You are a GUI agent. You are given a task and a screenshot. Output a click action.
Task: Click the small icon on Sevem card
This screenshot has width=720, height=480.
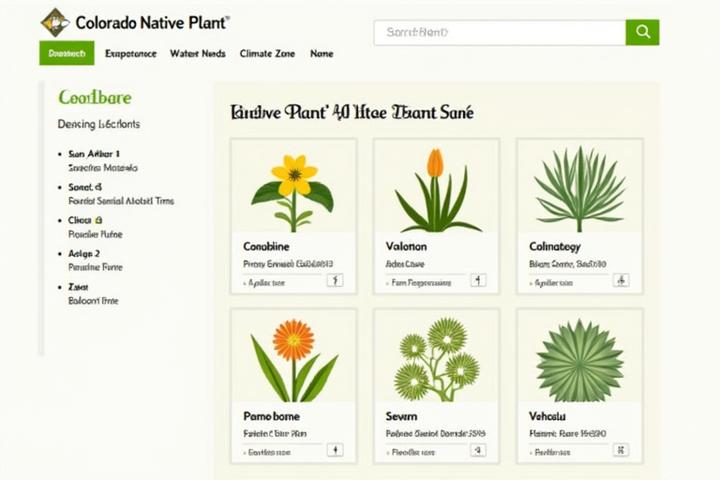(478, 451)
